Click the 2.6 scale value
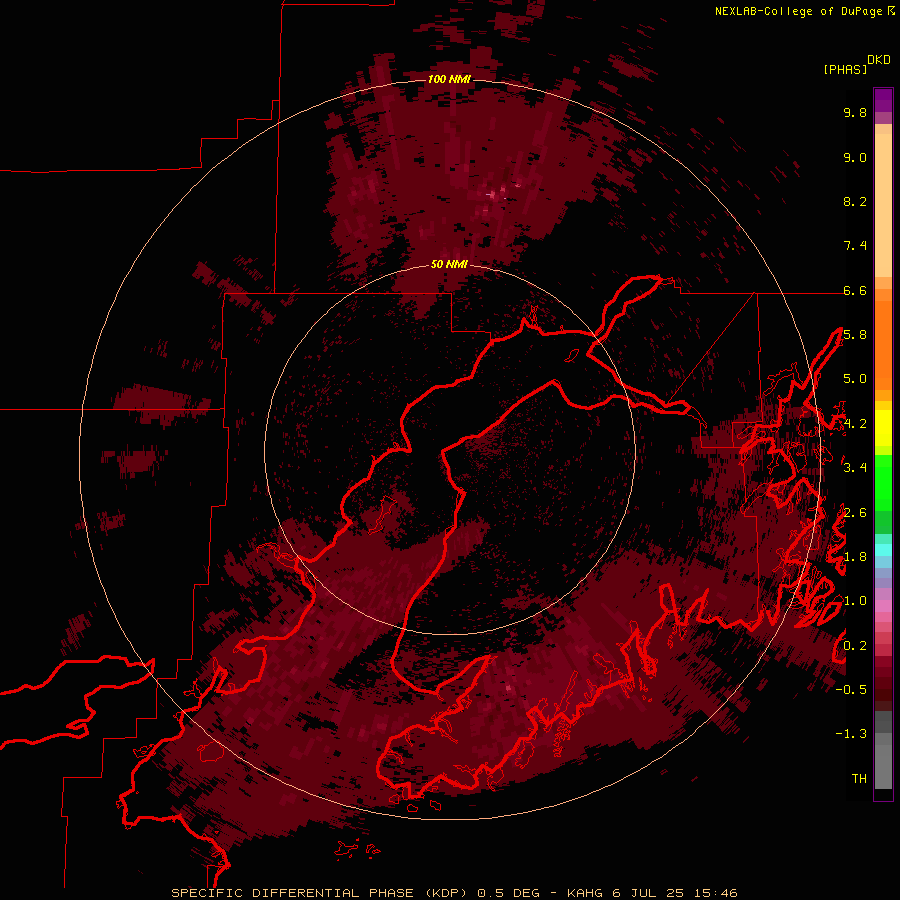 pos(855,513)
